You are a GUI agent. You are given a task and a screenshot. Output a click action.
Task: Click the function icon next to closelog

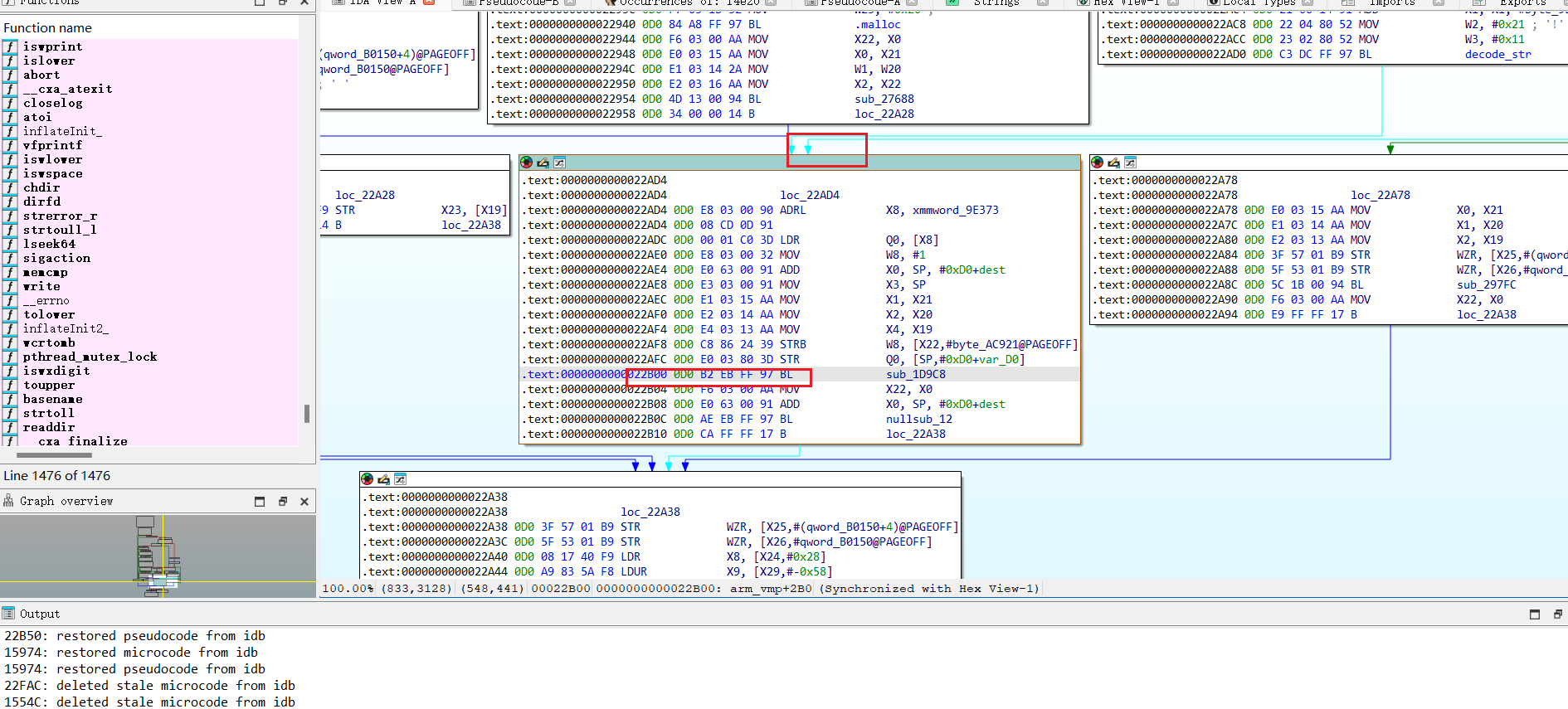(x=10, y=103)
